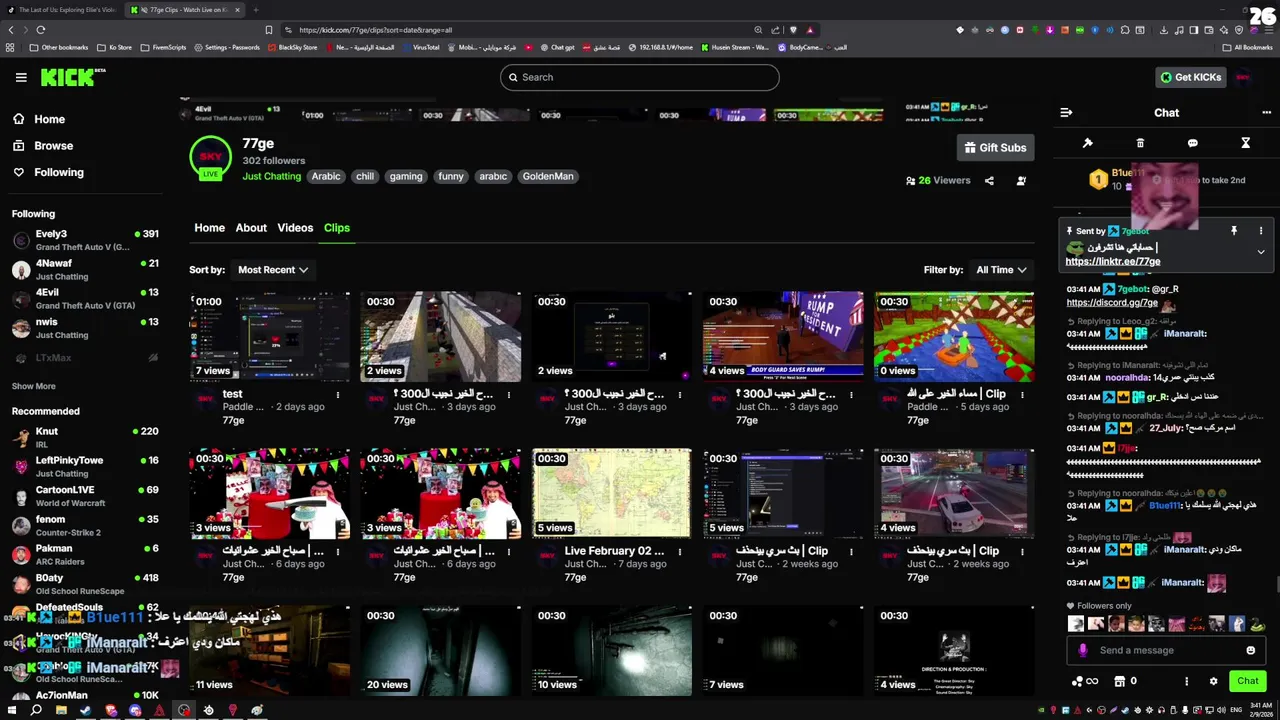Click the three-dot menu beside chat gear

[x=1187, y=681]
